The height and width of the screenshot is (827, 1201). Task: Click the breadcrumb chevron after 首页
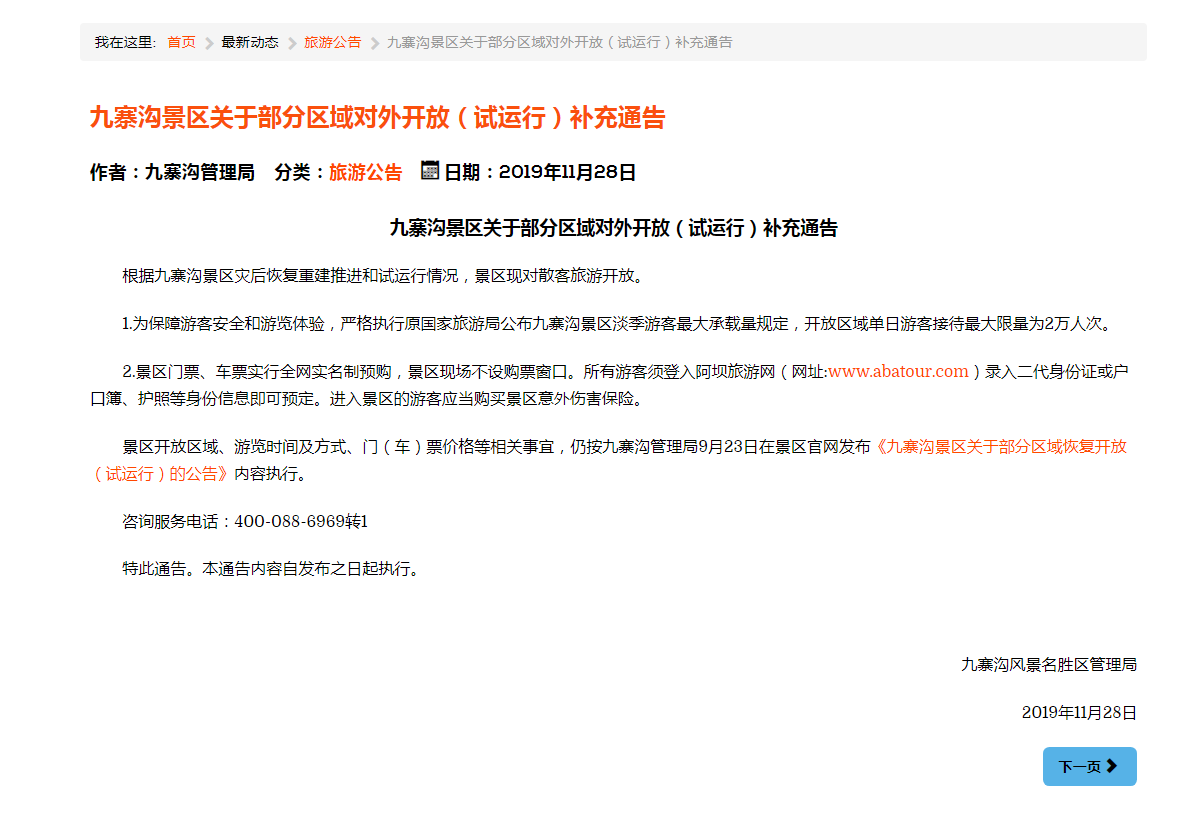click(x=209, y=43)
